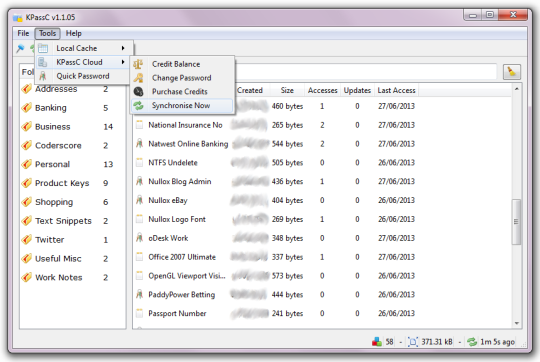Screen dimensions: 540x362
Task: Click the Local Cache submenu arrow
Action: (123, 48)
